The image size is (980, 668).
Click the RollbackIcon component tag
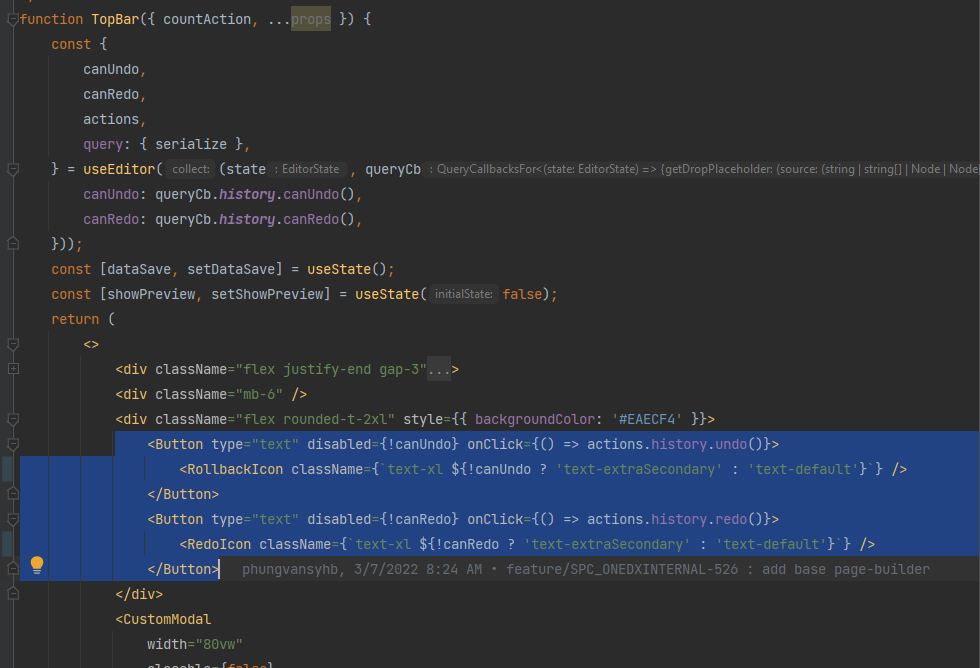tap(235, 469)
